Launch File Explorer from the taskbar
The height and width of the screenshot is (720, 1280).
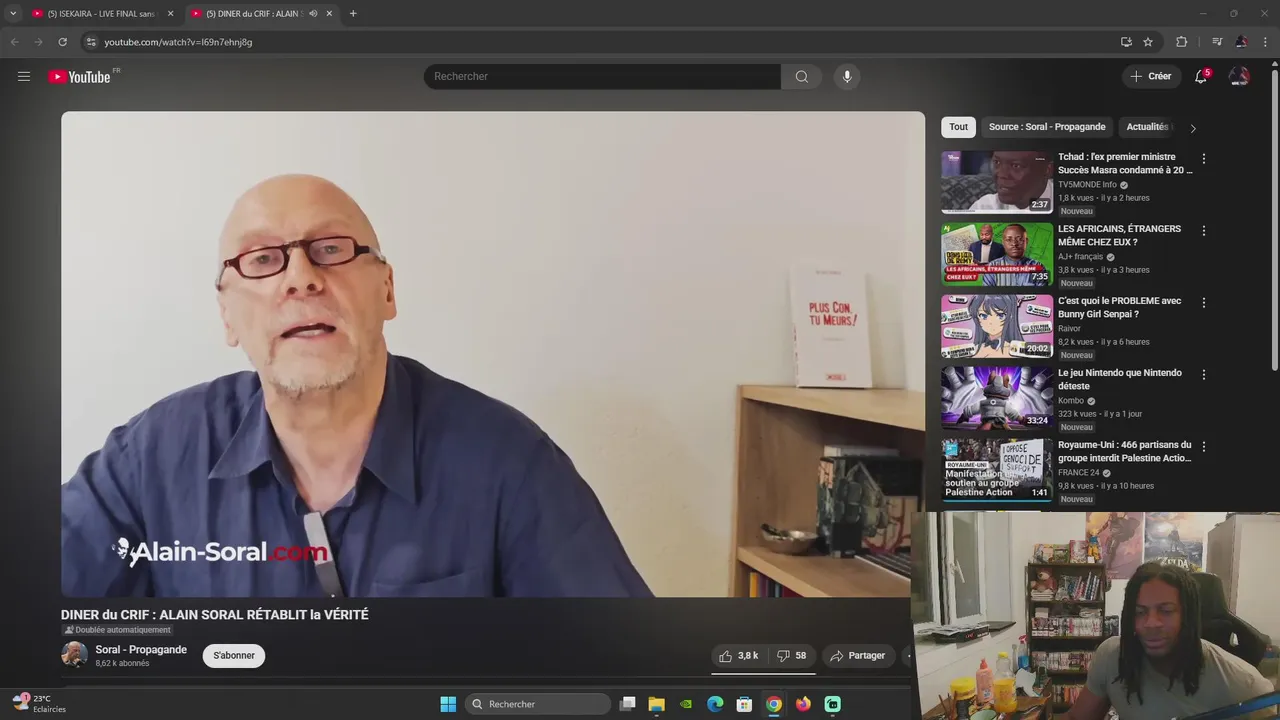656,704
